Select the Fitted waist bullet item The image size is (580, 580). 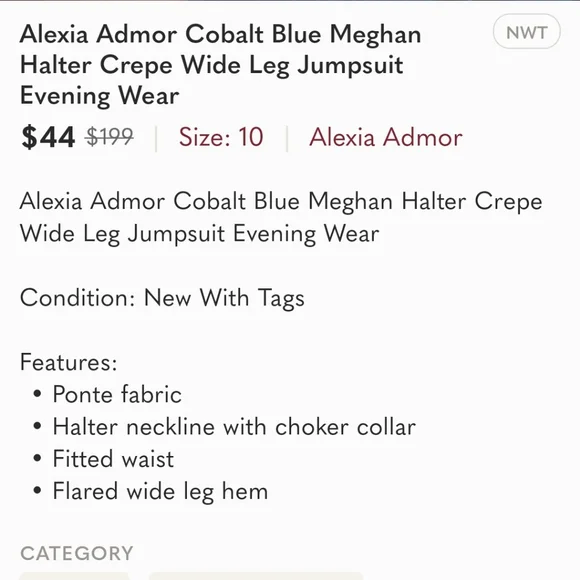[113, 459]
